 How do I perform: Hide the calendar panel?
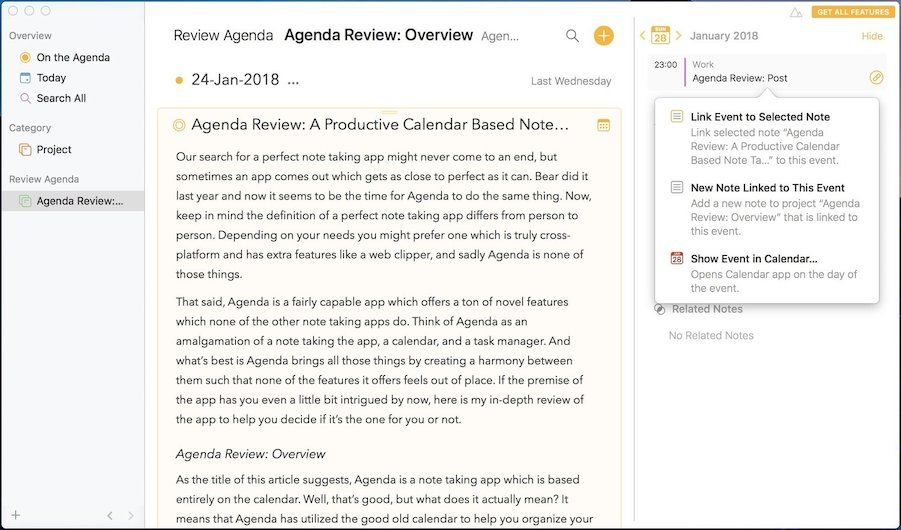pyautogui.click(x=872, y=36)
